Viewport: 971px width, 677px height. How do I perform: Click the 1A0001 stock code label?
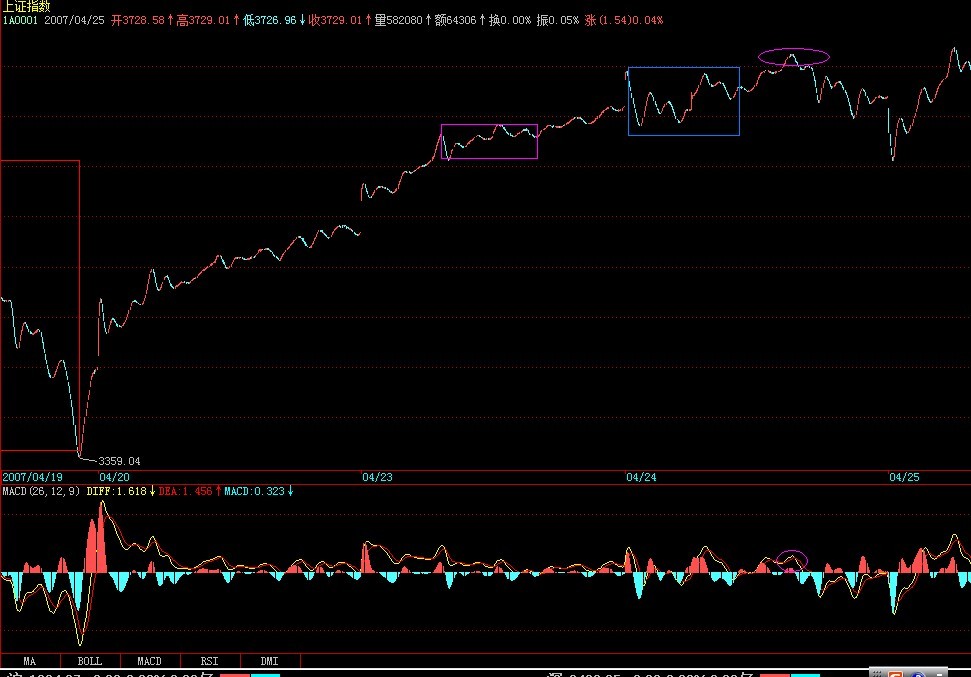coord(19,20)
